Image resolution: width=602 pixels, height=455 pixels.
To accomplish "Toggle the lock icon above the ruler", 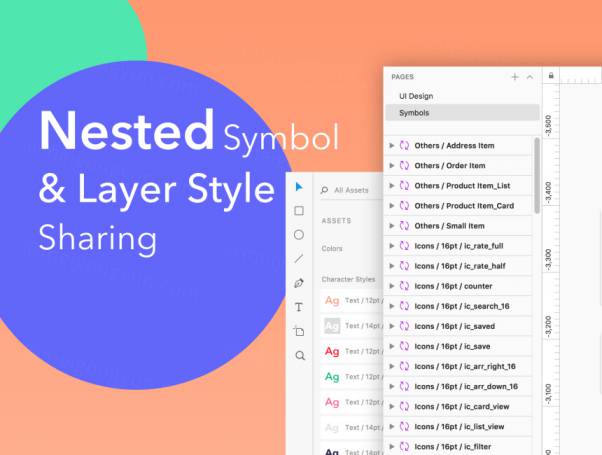I will click(551, 76).
